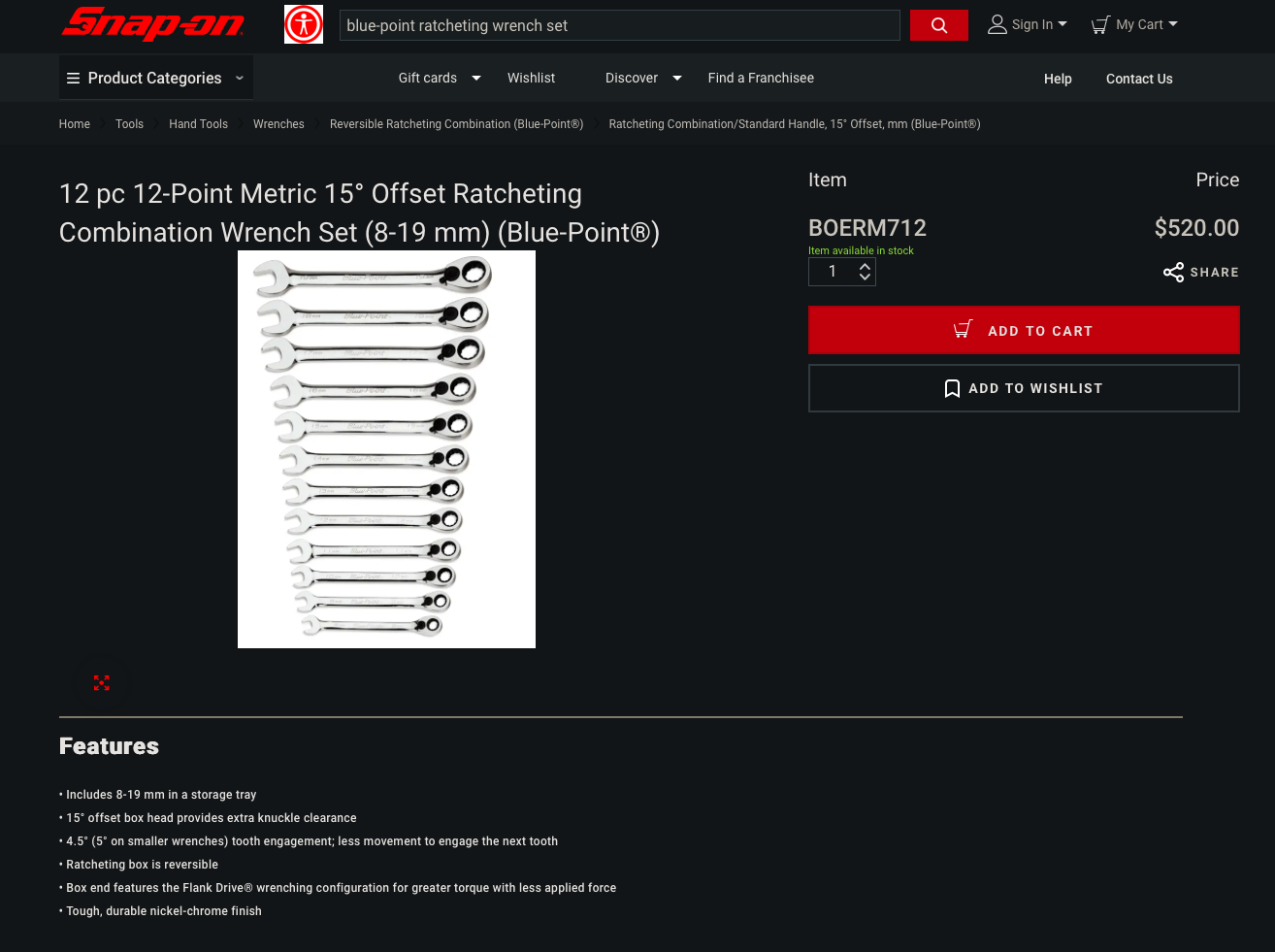Click the Flank Drive feature line
The height and width of the screenshot is (952, 1275).
pos(340,888)
